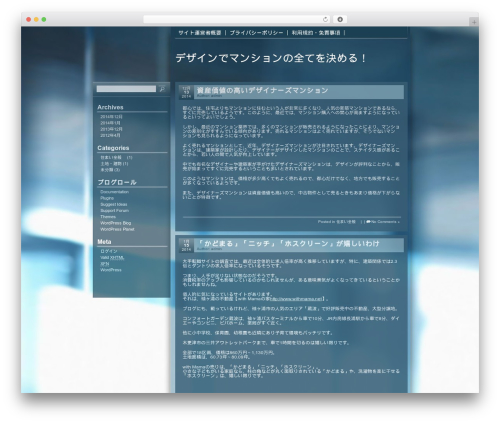The height and width of the screenshot is (423, 500).
Task: Click the WordPress link under Meta
Action: coord(111,270)
